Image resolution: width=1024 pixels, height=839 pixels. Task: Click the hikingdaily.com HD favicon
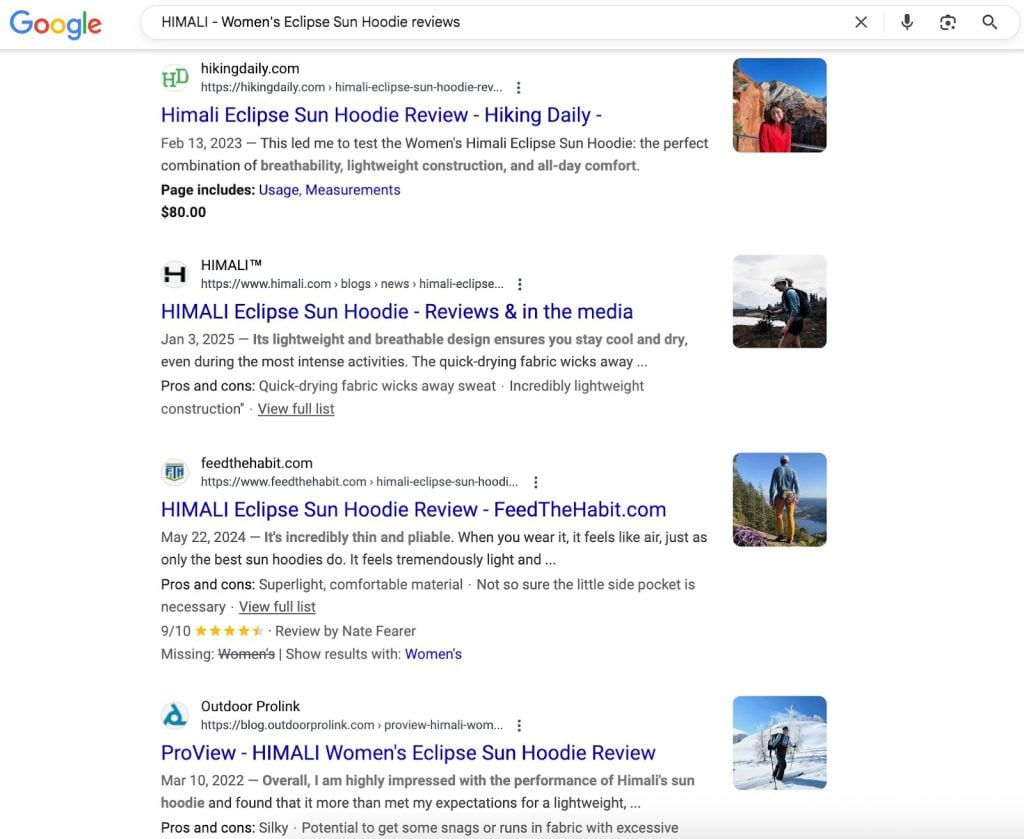175,78
